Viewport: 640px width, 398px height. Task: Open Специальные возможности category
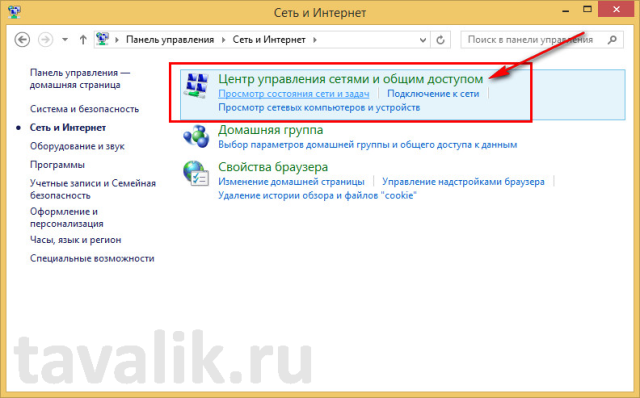[92, 258]
